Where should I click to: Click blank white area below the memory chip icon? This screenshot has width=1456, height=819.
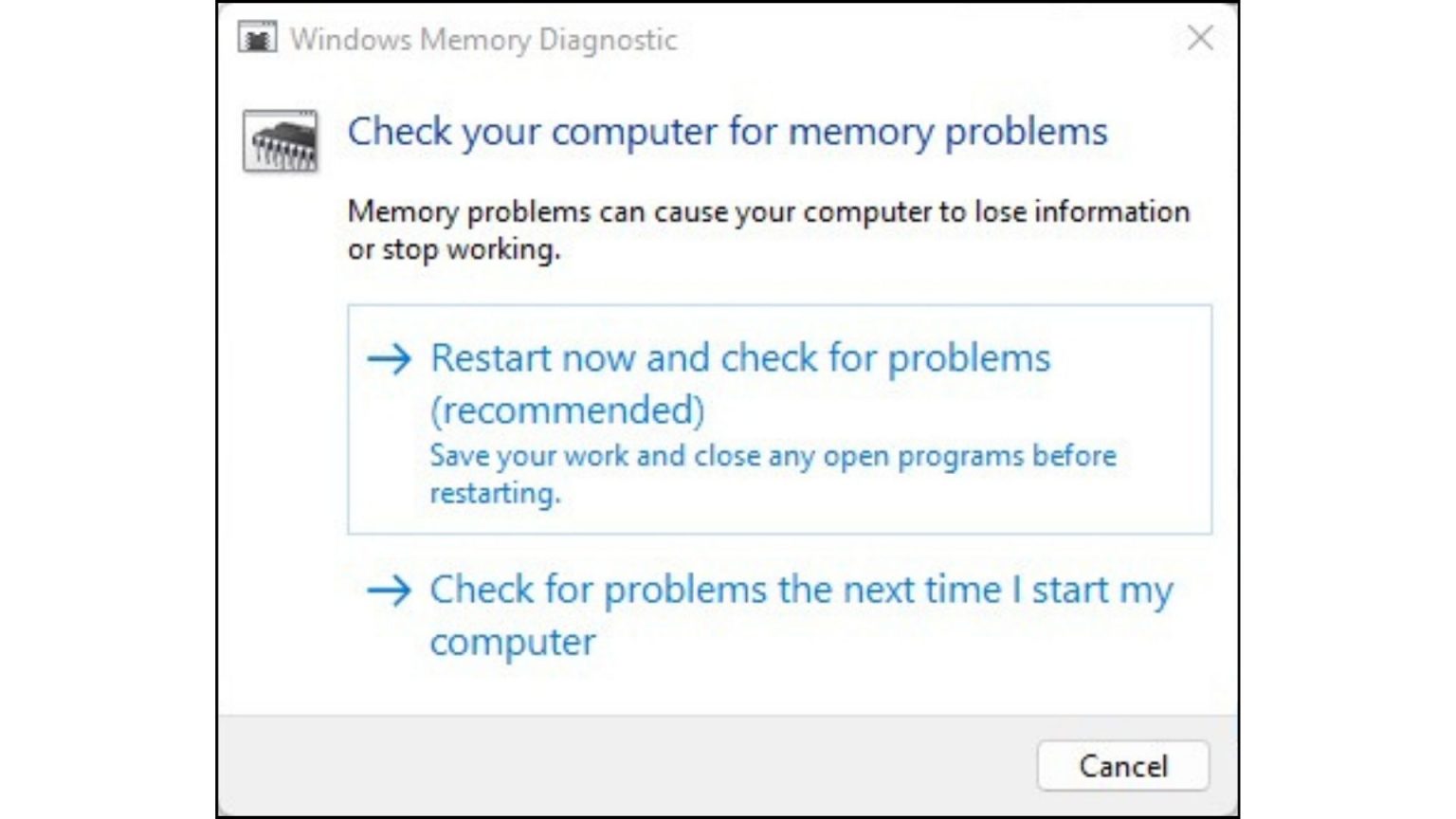[282, 427]
